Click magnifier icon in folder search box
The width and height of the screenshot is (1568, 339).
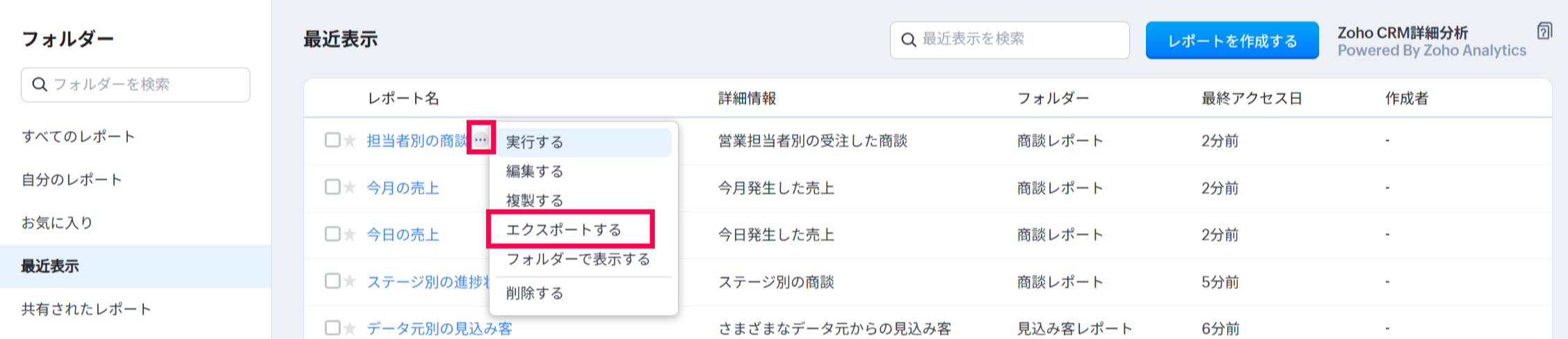[x=40, y=84]
